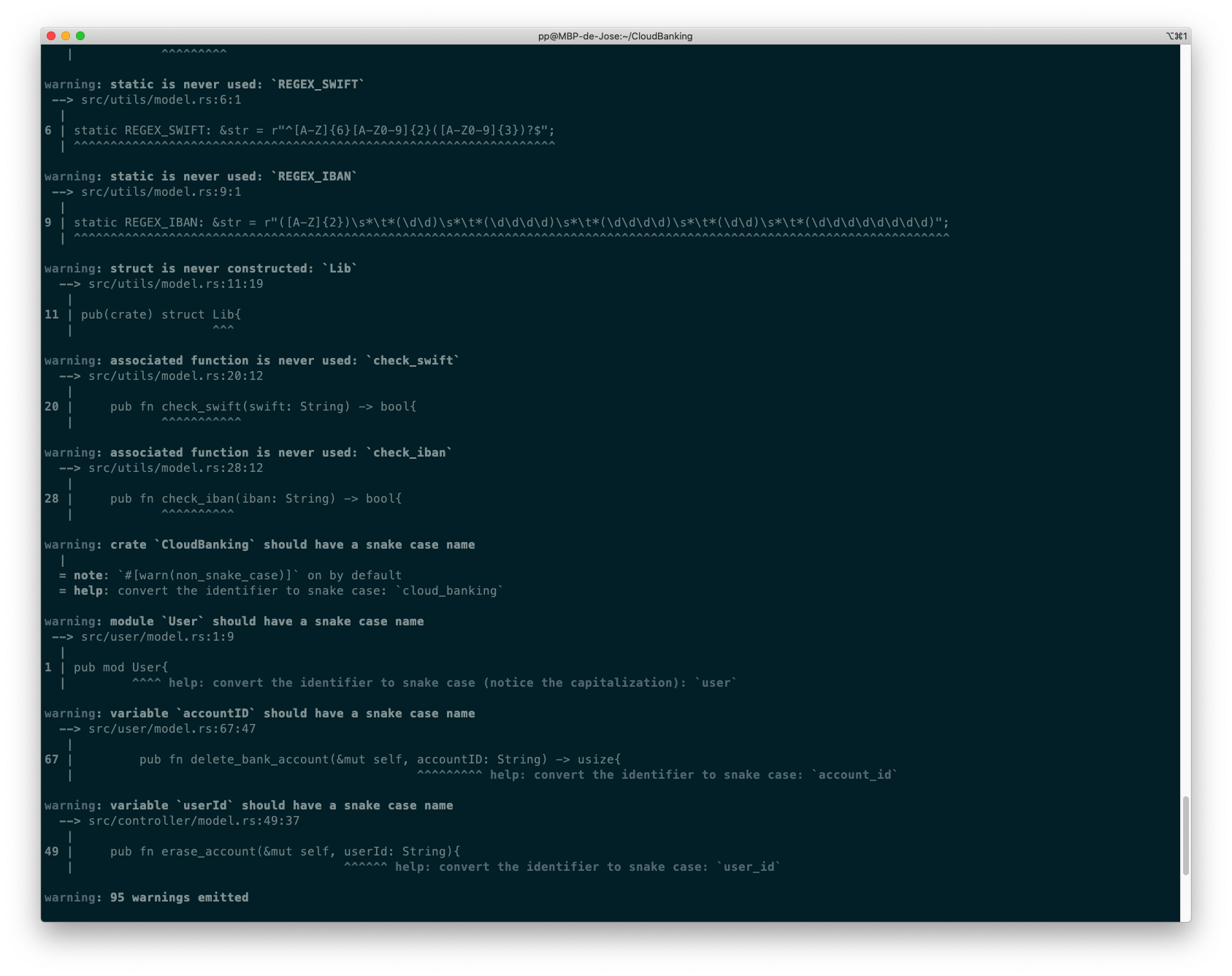Click 'struct is never constructed: `Lib`'
The width and height of the screenshot is (1232, 976).
(x=234, y=269)
